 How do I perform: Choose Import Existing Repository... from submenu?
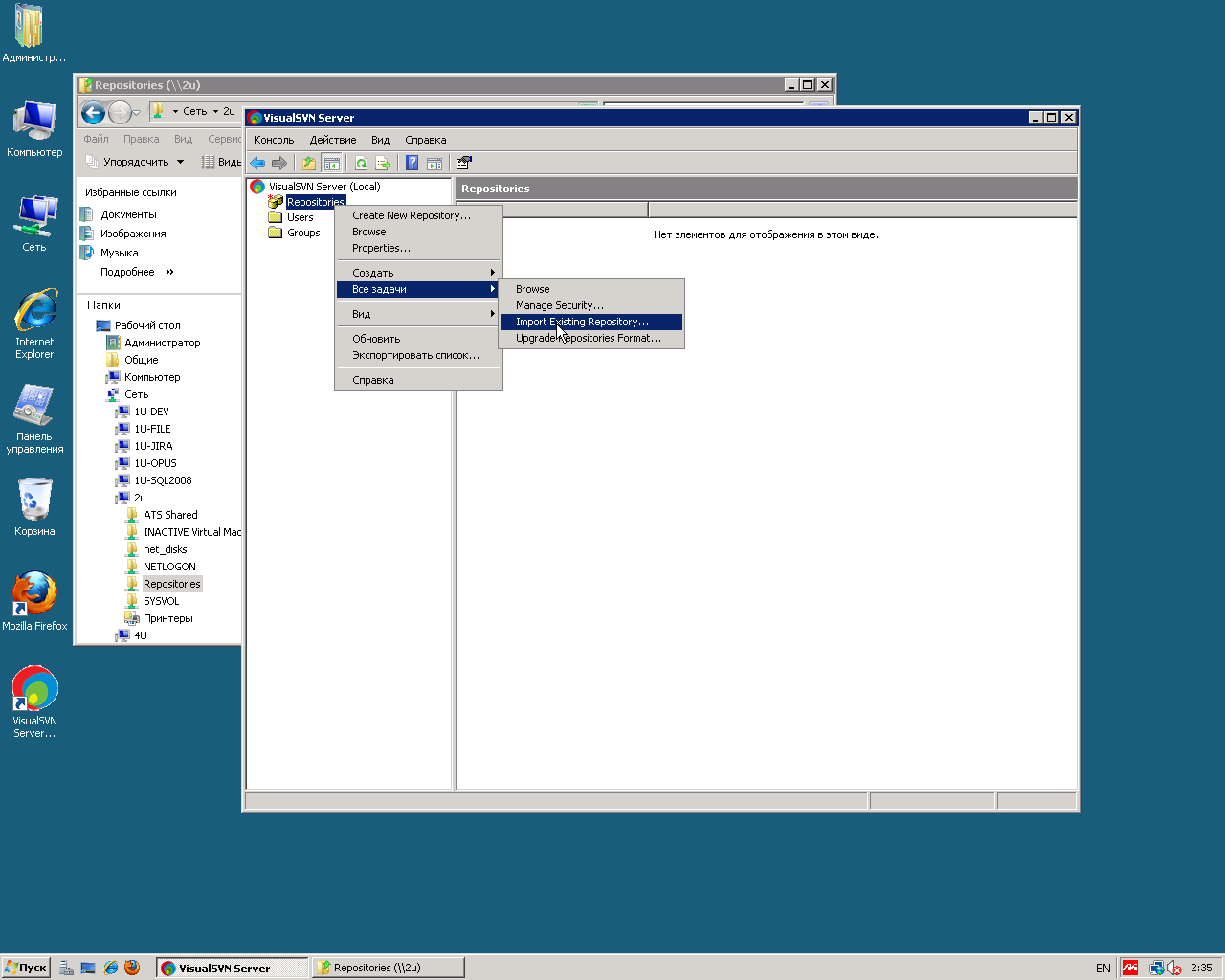point(591,322)
